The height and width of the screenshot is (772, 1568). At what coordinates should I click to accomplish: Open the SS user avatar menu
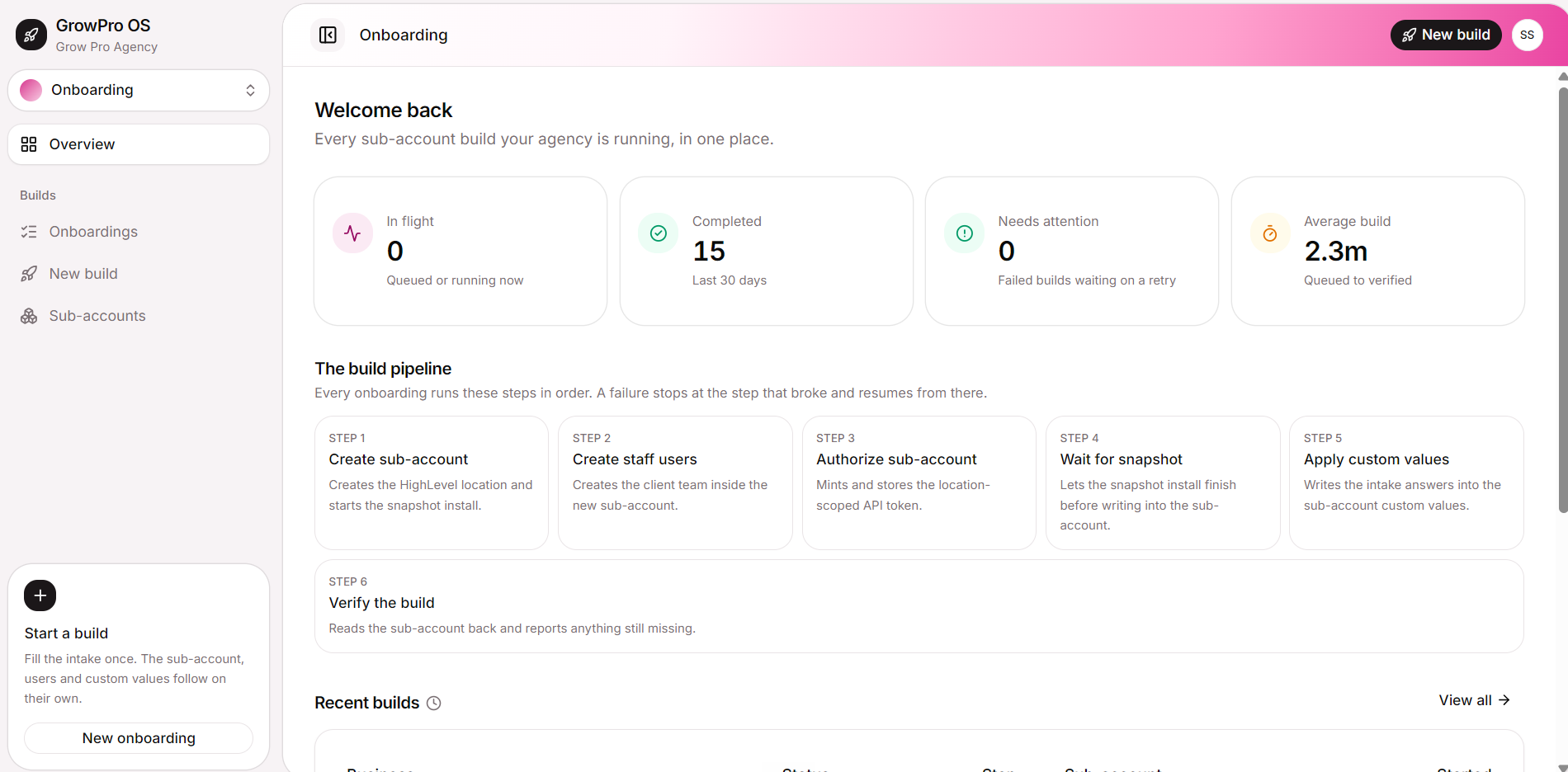click(x=1527, y=35)
